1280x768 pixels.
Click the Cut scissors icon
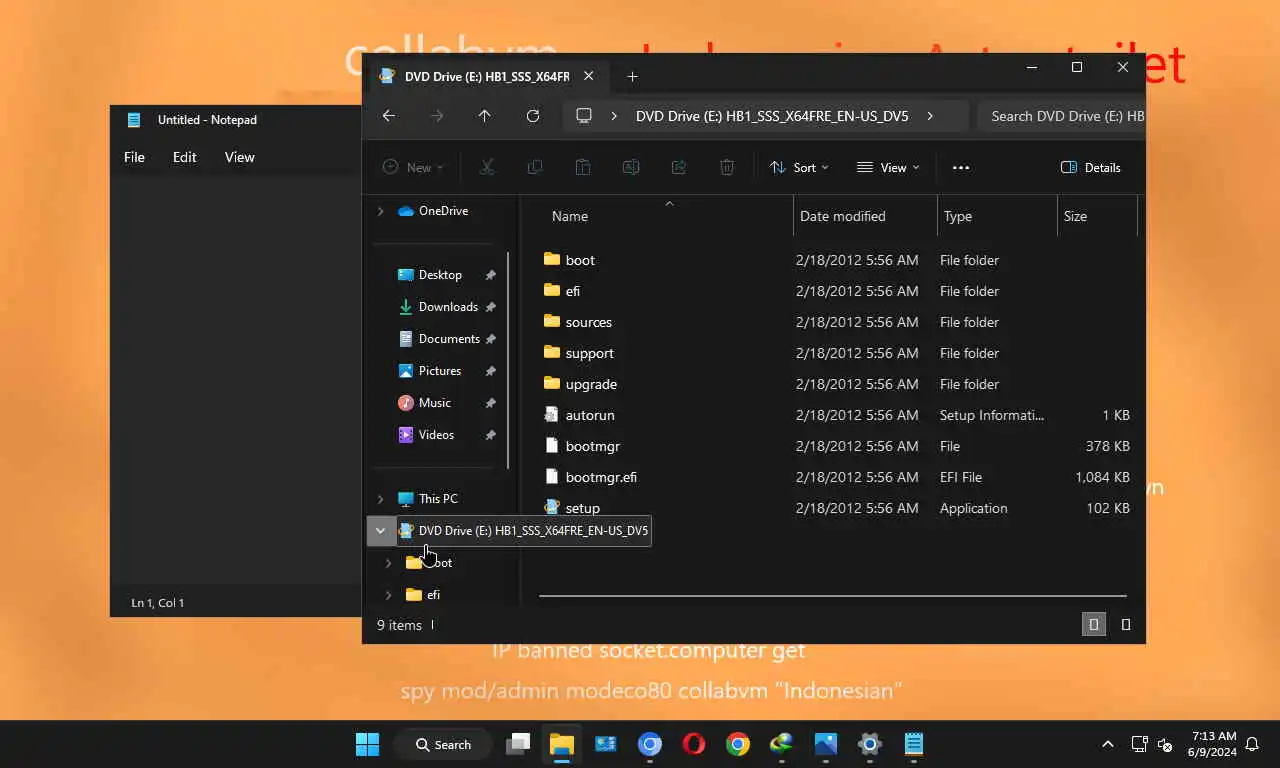487,167
